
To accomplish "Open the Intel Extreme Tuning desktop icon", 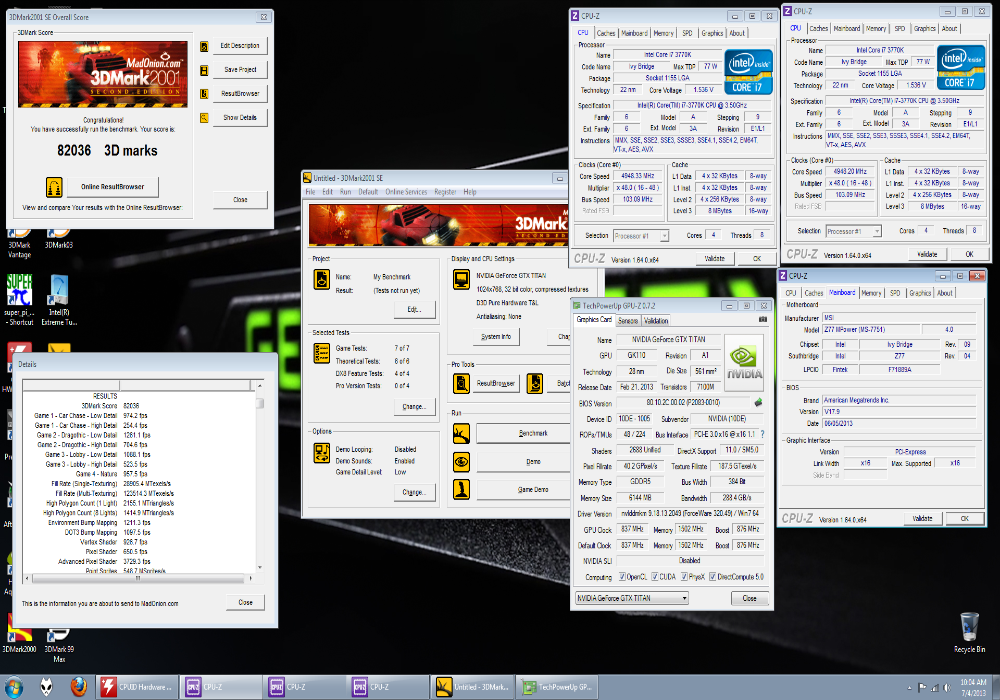I will tap(59, 300).
